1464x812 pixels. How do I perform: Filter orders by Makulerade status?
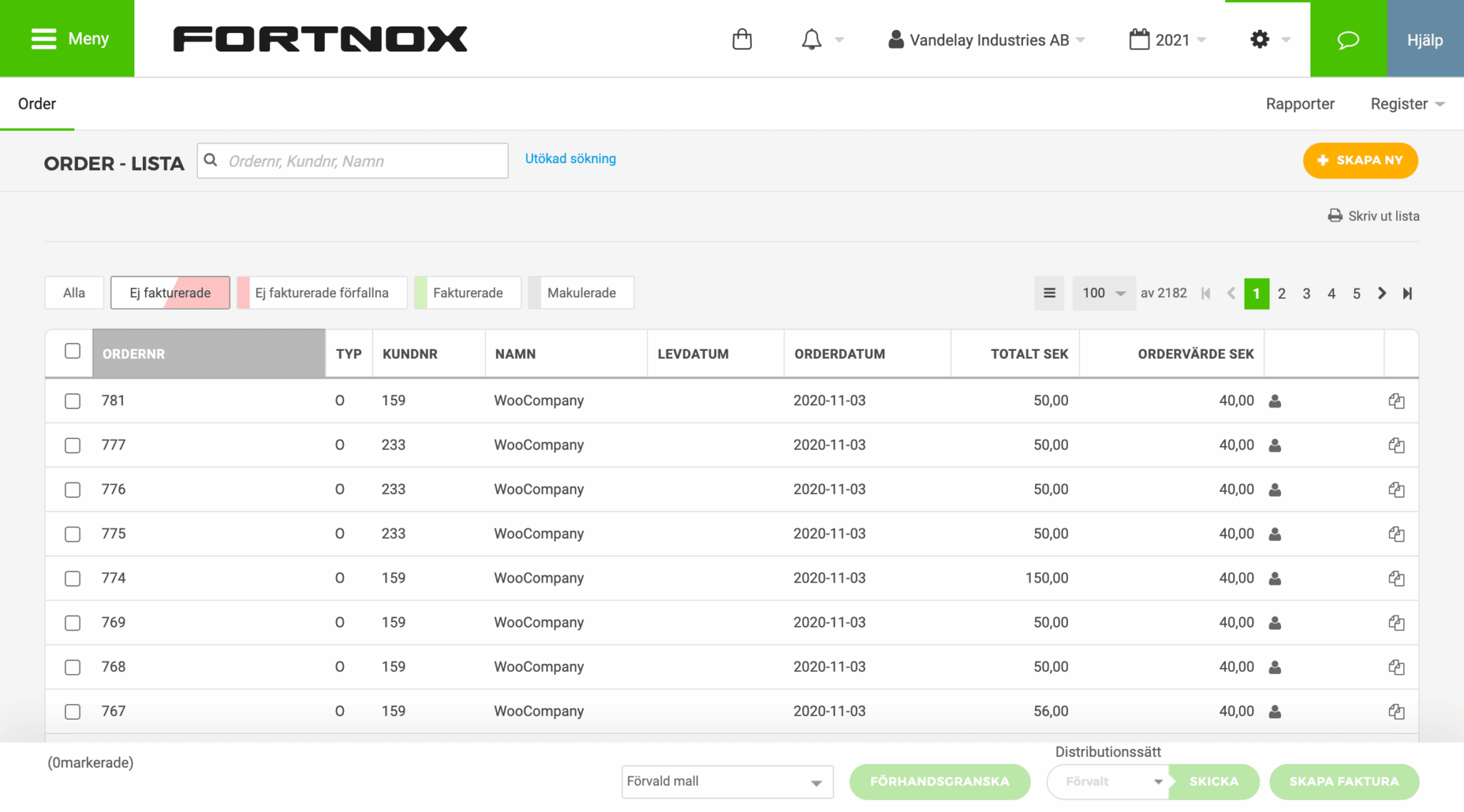coord(580,292)
